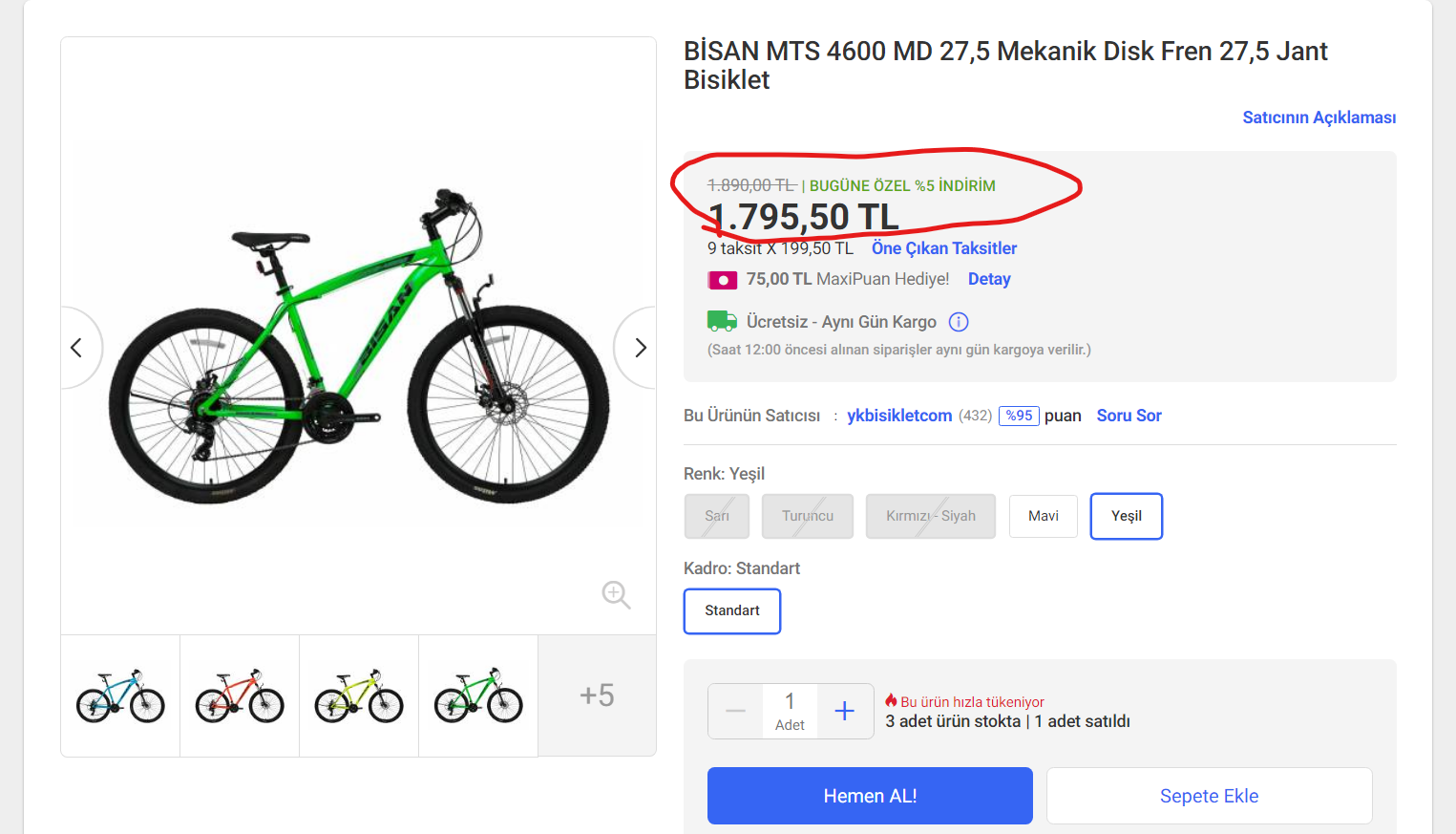
Task: Expand the +5 more images tile
Action: [597, 695]
